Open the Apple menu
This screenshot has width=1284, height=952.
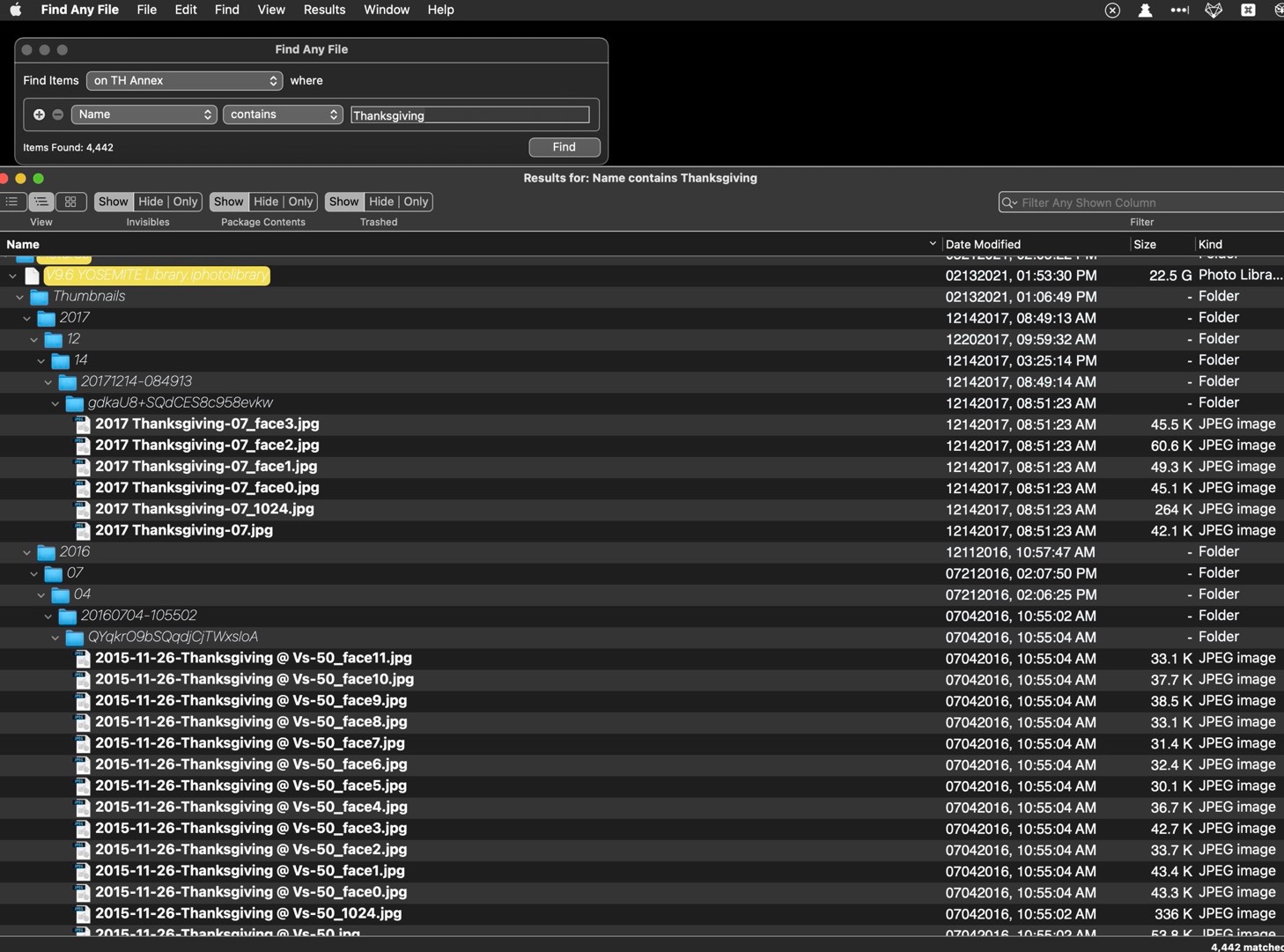click(x=15, y=10)
